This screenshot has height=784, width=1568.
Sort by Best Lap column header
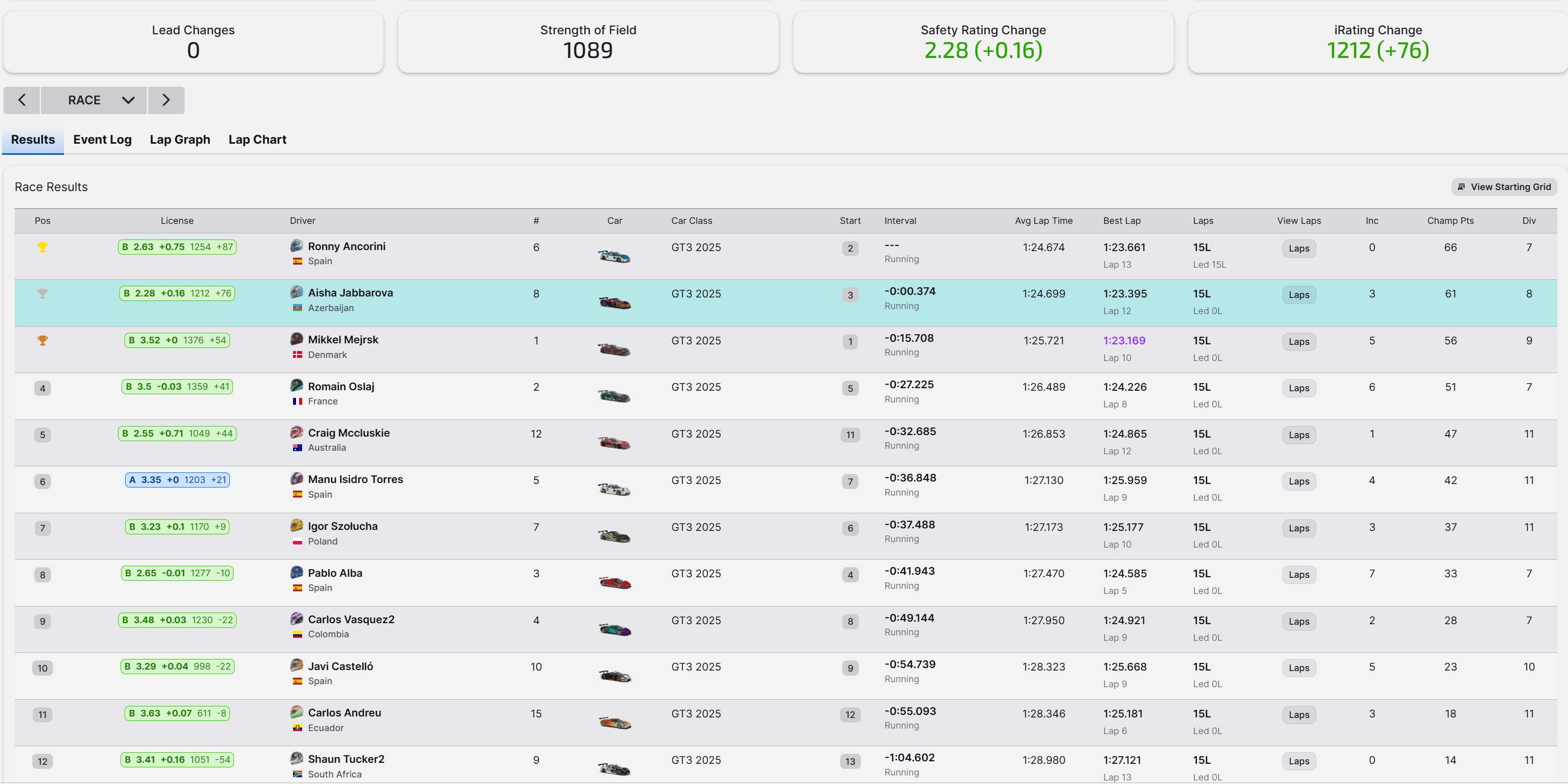click(x=1121, y=220)
